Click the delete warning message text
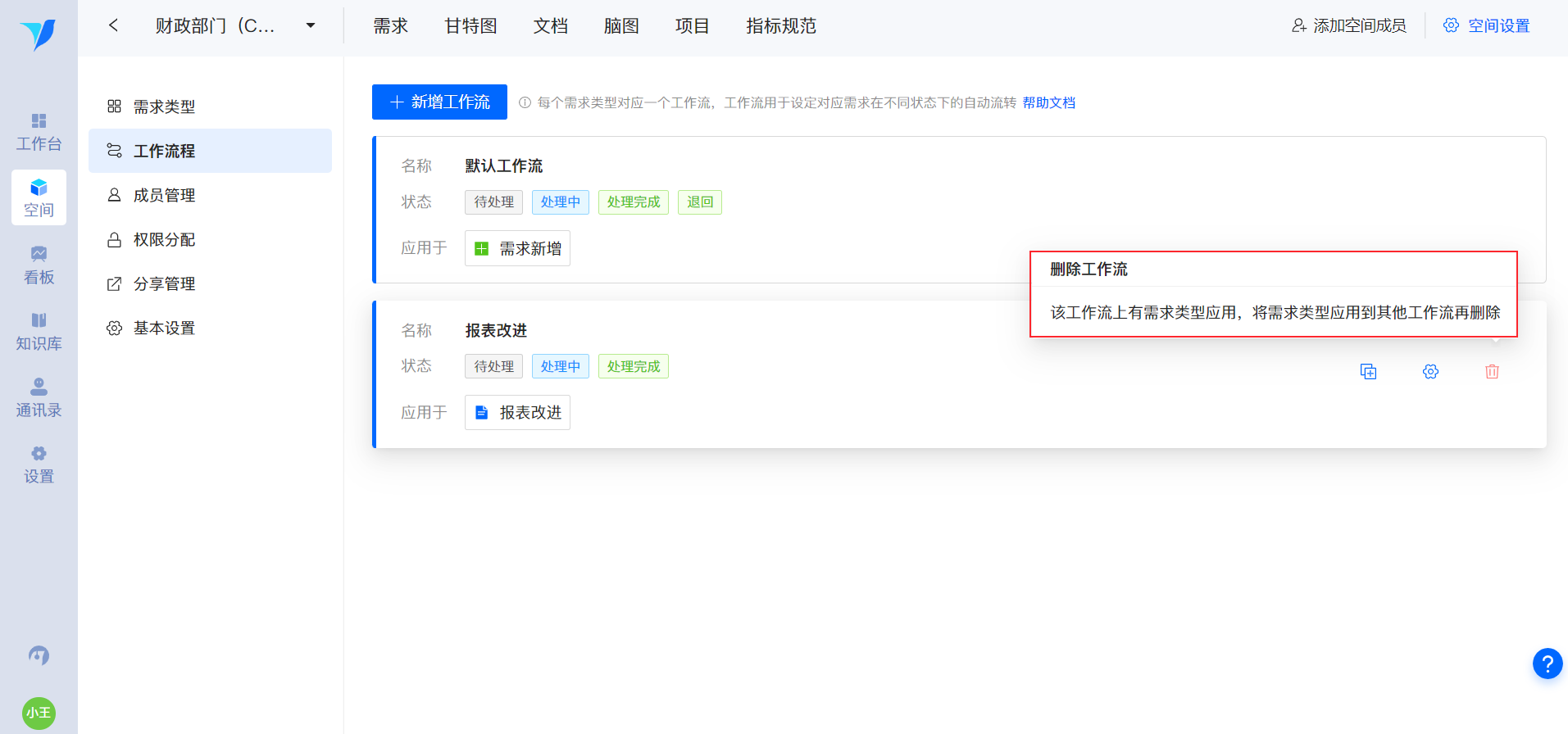 pyautogui.click(x=1275, y=312)
